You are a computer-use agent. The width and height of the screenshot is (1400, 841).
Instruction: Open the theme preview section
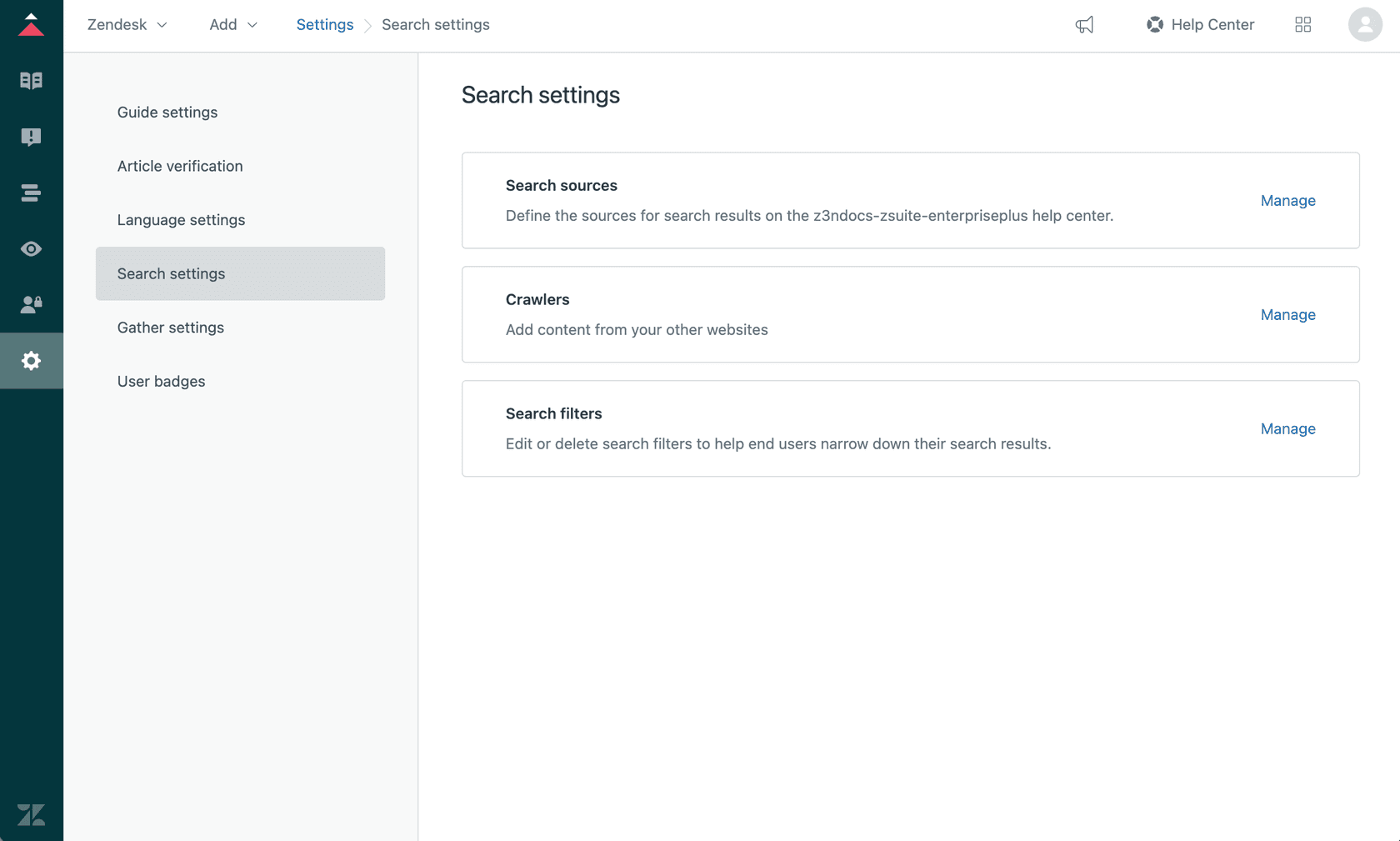32,248
